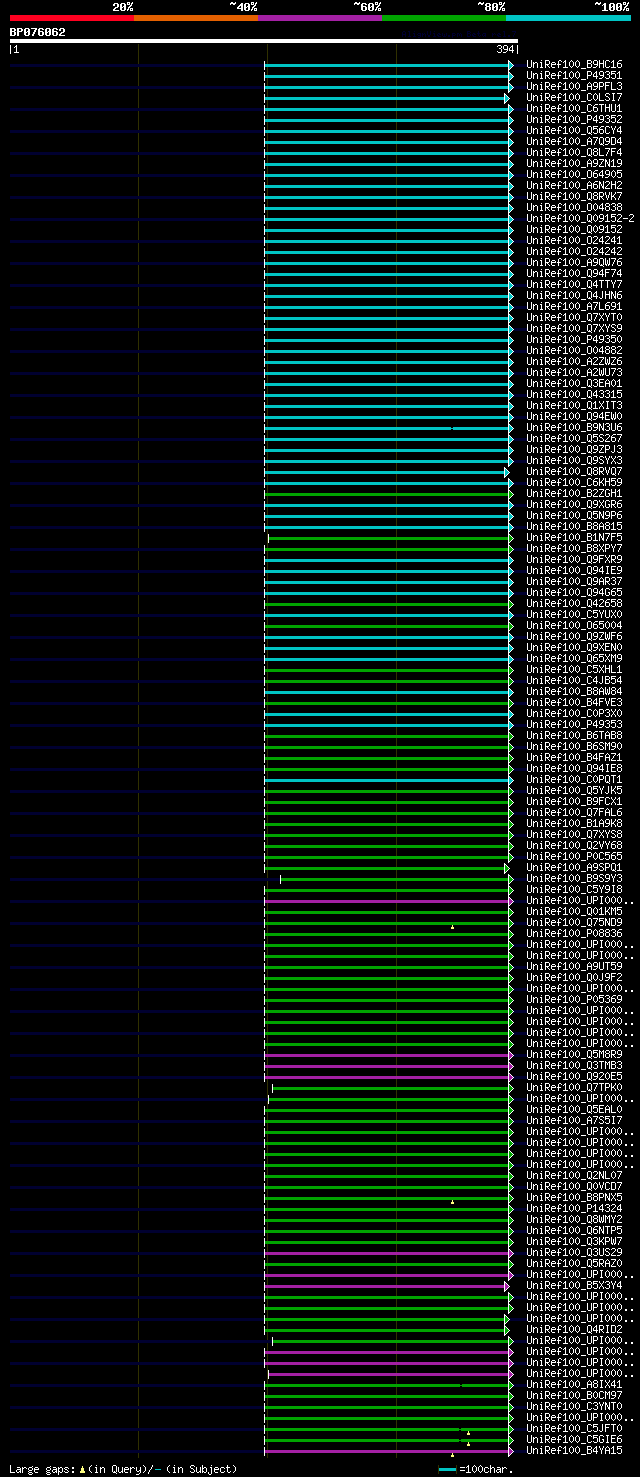Click the green ~80% identity legend segment
This screenshot has height=1477, width=640.
(x=443, y=17)
